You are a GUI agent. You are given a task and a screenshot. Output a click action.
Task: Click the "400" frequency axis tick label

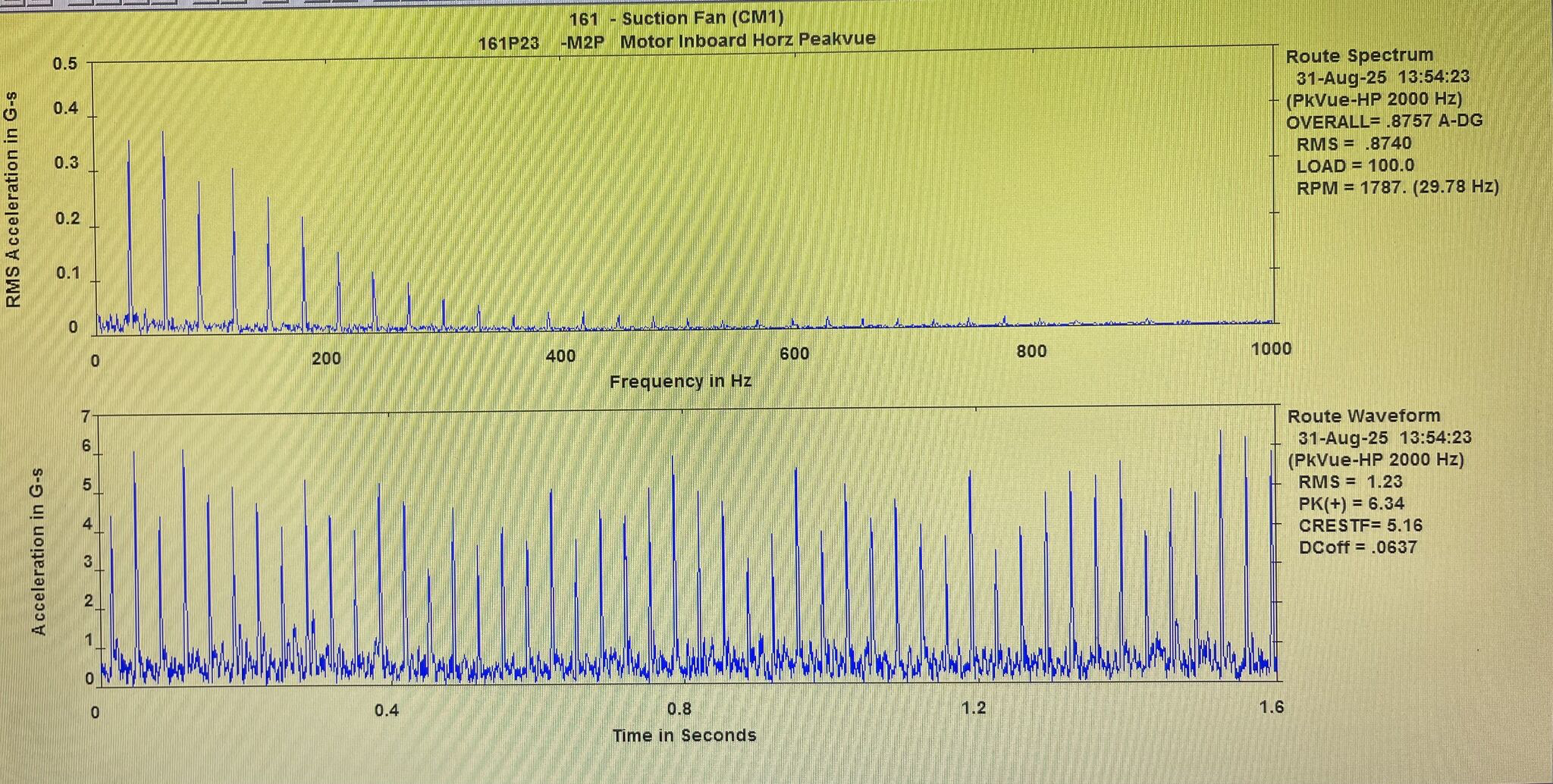pyautogui.click(x=560, y=356)
